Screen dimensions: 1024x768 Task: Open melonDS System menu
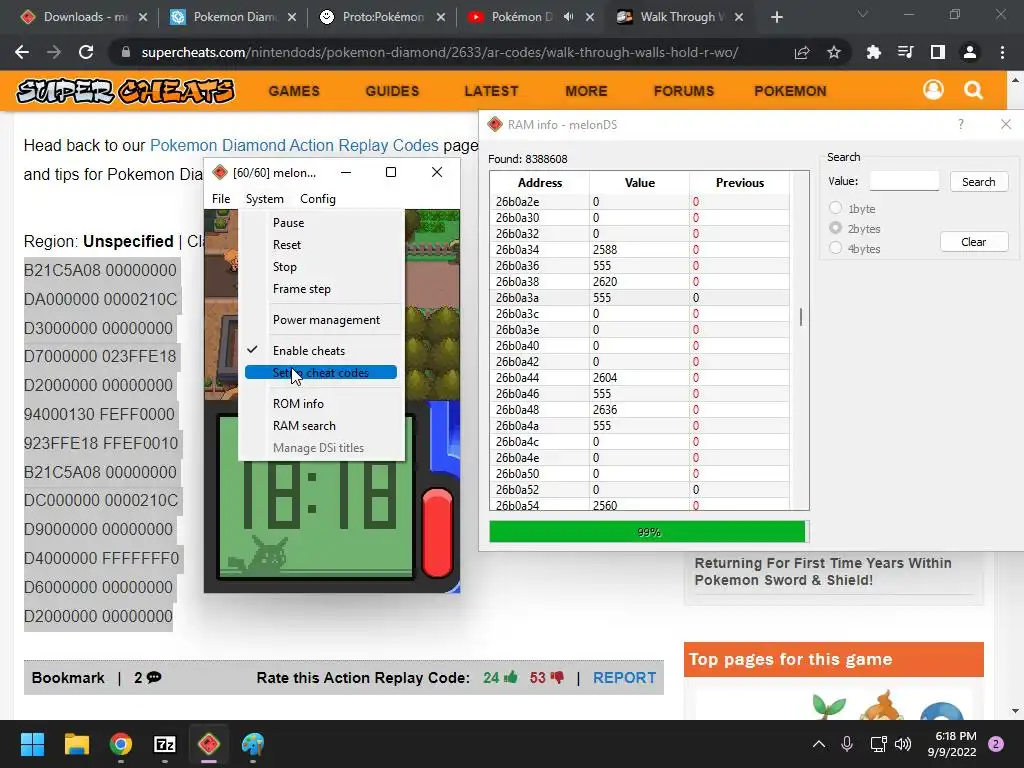[264, 199]
